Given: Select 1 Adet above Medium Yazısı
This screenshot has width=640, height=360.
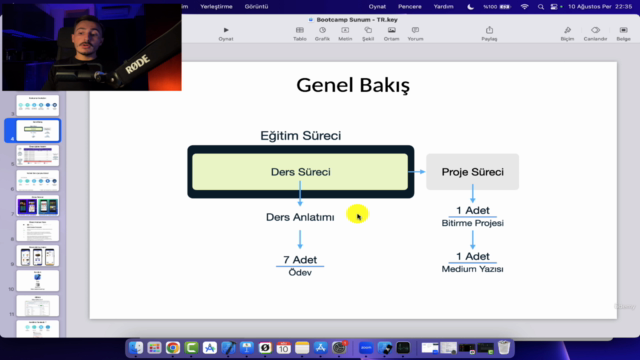Looking at the screenshot, I should tap(473, 256).
